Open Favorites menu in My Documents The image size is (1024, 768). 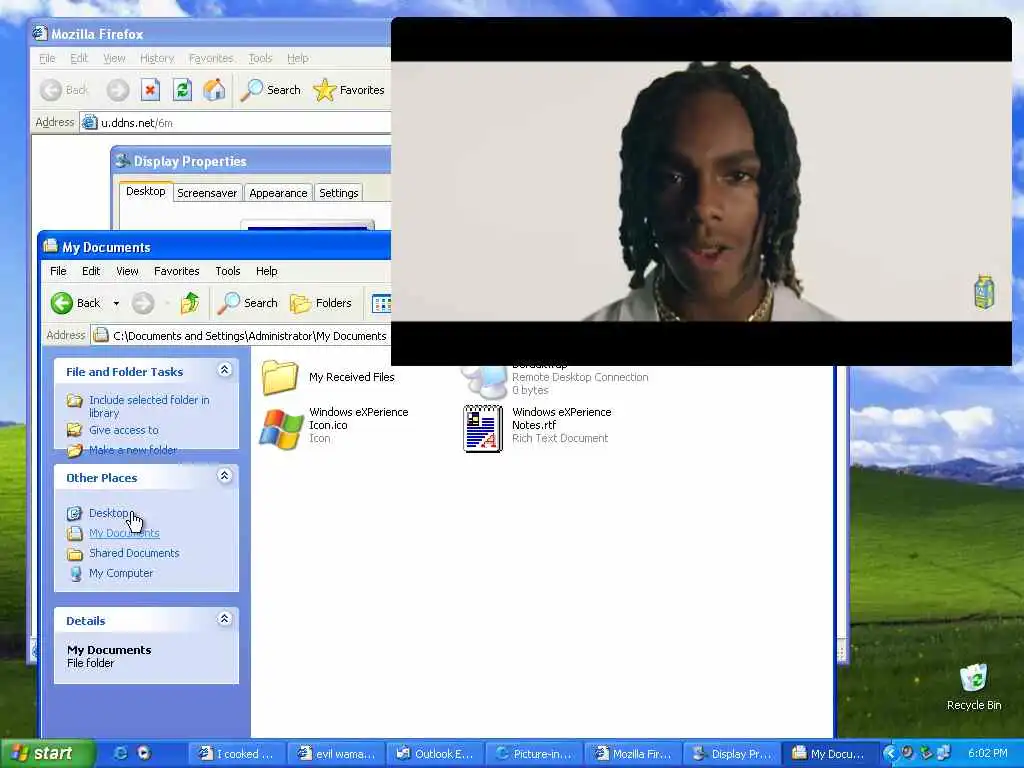(x=176, y=271)
